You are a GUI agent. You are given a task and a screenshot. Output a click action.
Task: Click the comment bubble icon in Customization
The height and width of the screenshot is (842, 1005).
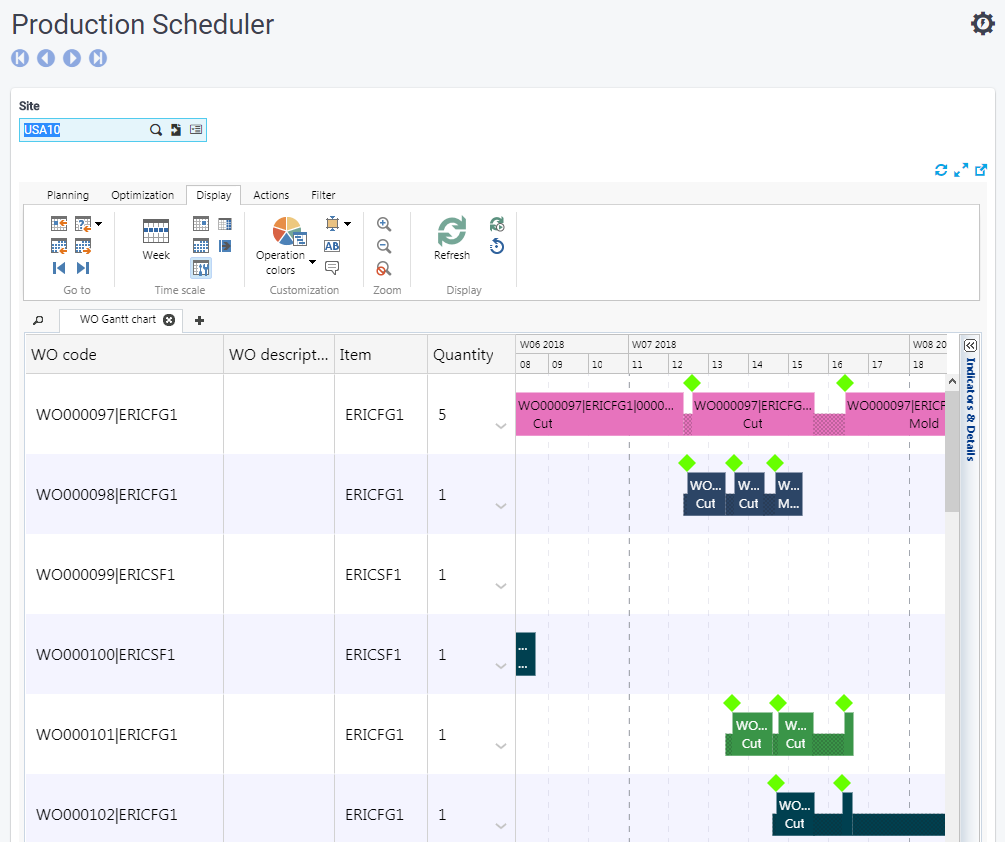click(332, 268)
